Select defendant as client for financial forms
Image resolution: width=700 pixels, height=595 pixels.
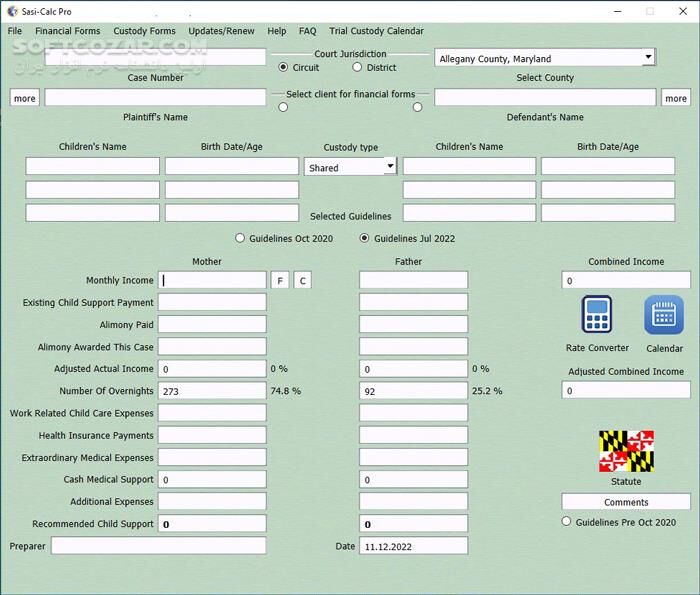417,107
